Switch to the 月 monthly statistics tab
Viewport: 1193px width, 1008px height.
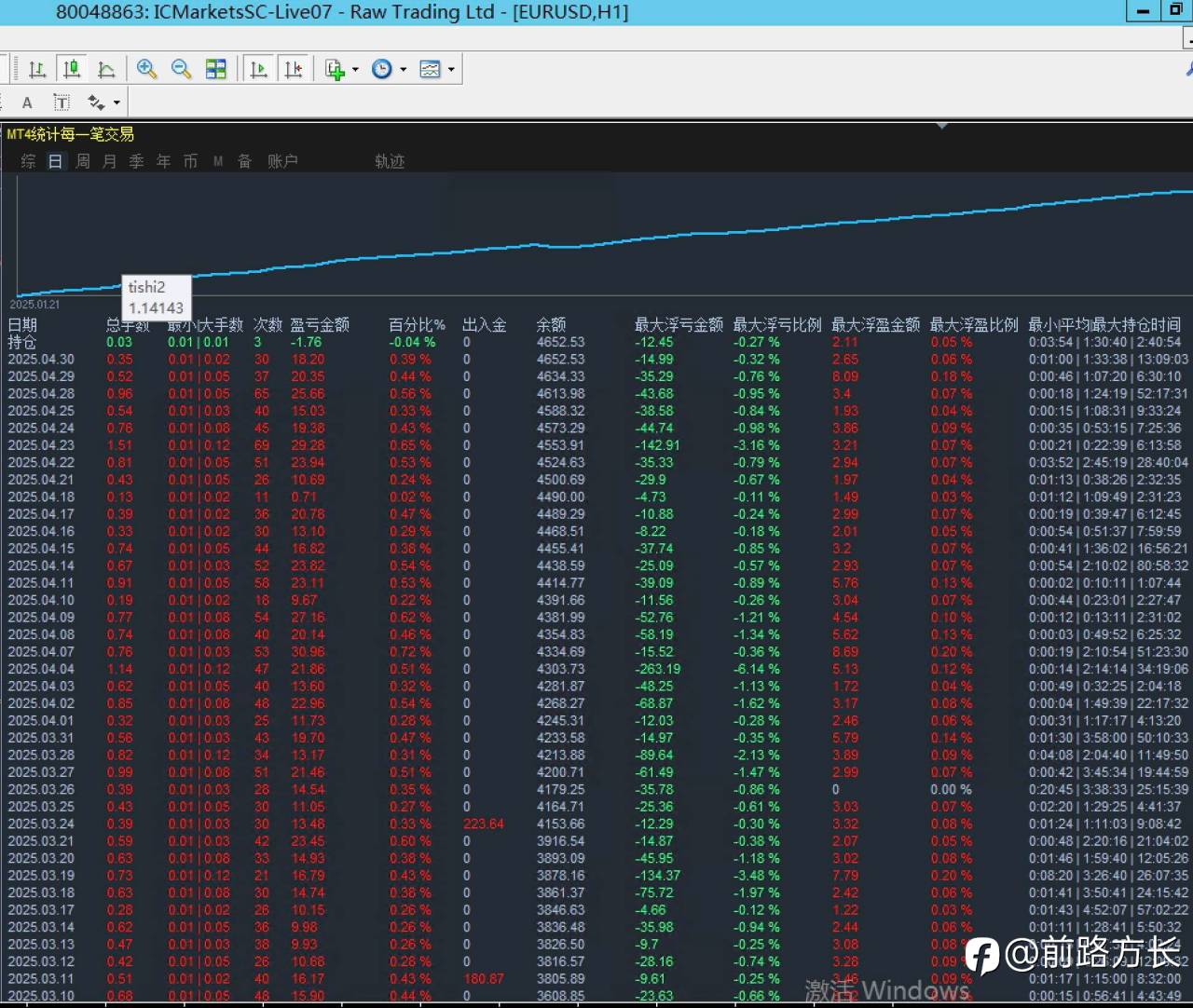pos(110,161)
